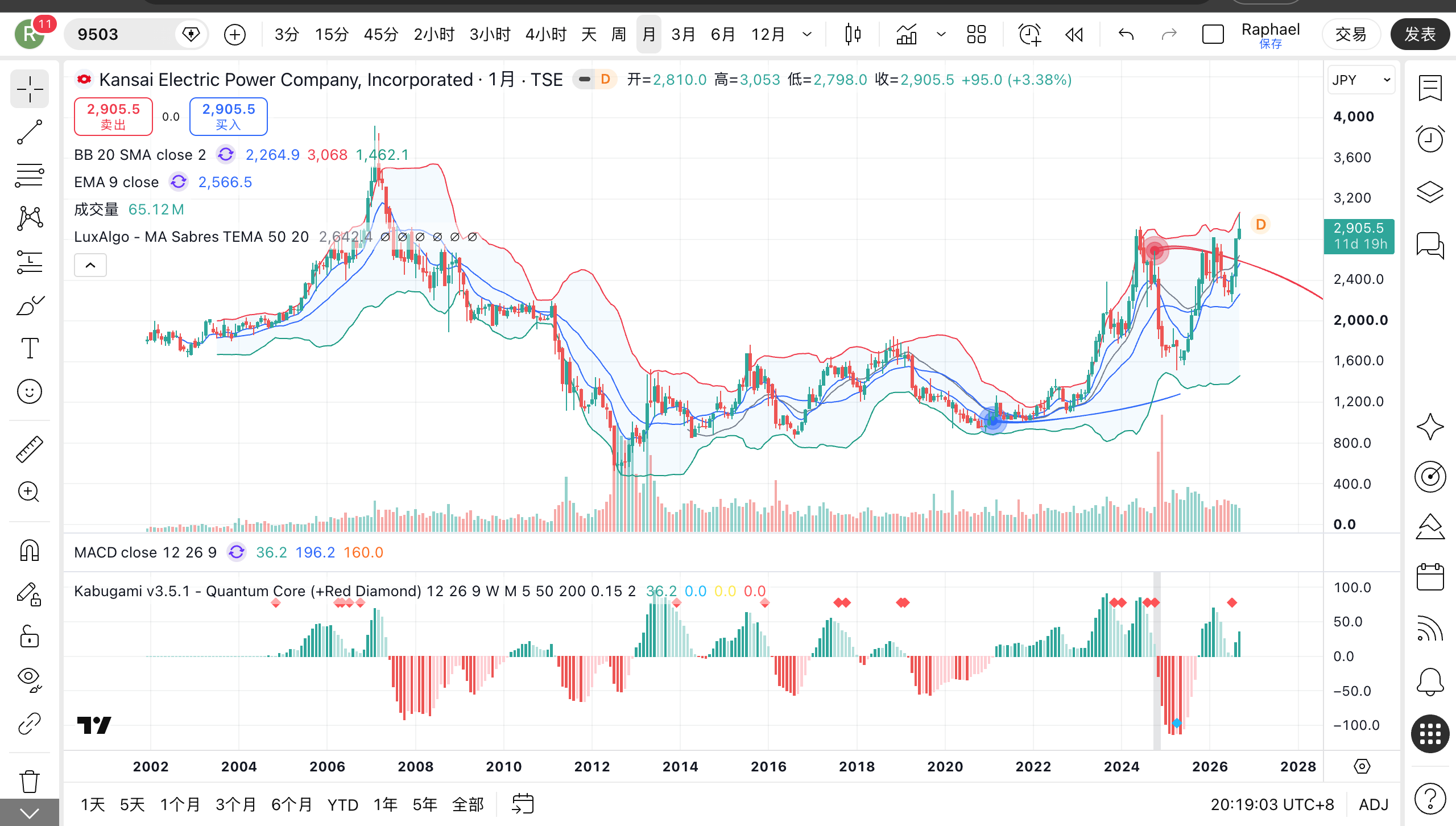Switch to the 4小时 interval
Screen dimensions: 1456x826
point(546,35)
